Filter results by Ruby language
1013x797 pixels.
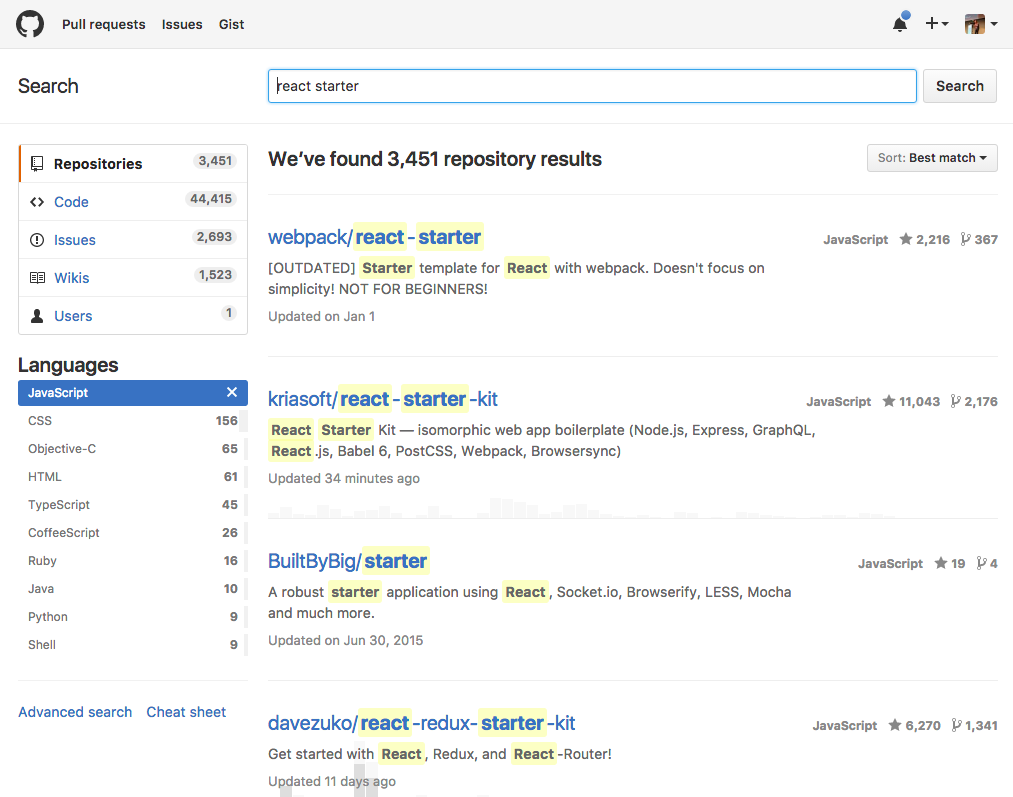pos(132,561)
